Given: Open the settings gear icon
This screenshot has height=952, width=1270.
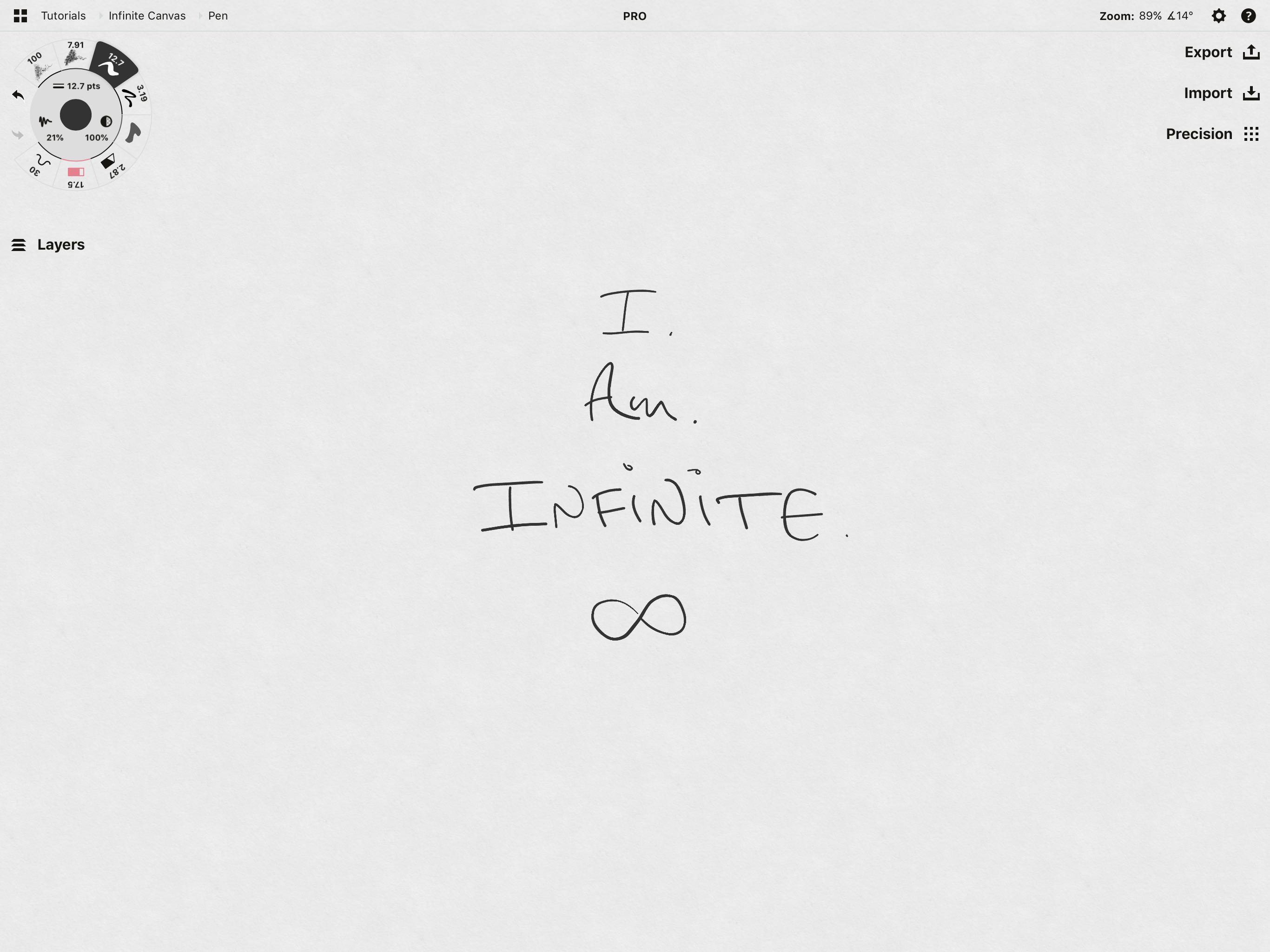Looking at the screenshot, I should [x=1219, y=15].
